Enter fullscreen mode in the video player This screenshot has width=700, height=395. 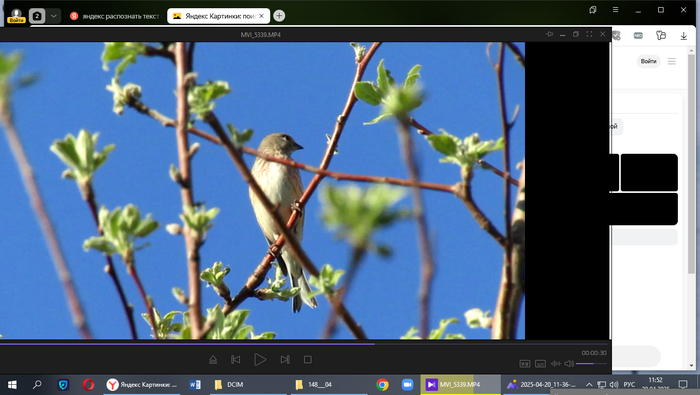click(589, 34)
